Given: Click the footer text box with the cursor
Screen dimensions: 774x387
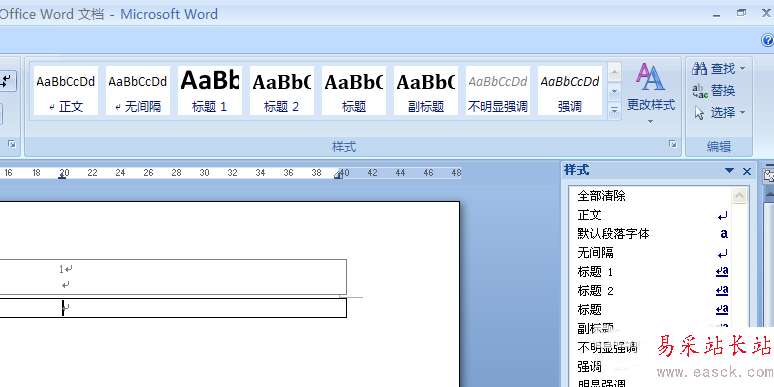Looking at the screenshot, I should coord(173,308).
